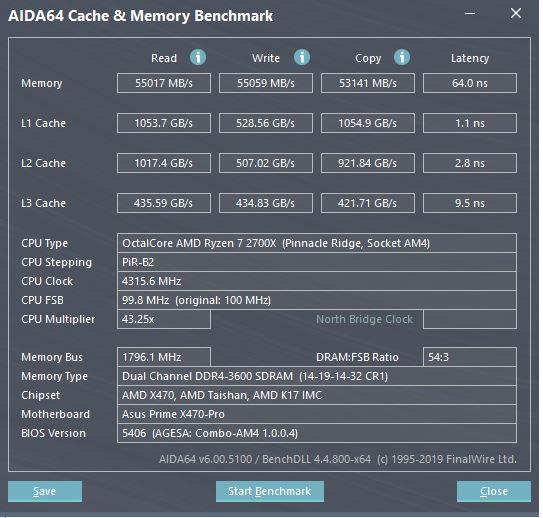Click the AIDA64 version footer text
This screenshot has width=543, height=518.
[x=338, y=459]
